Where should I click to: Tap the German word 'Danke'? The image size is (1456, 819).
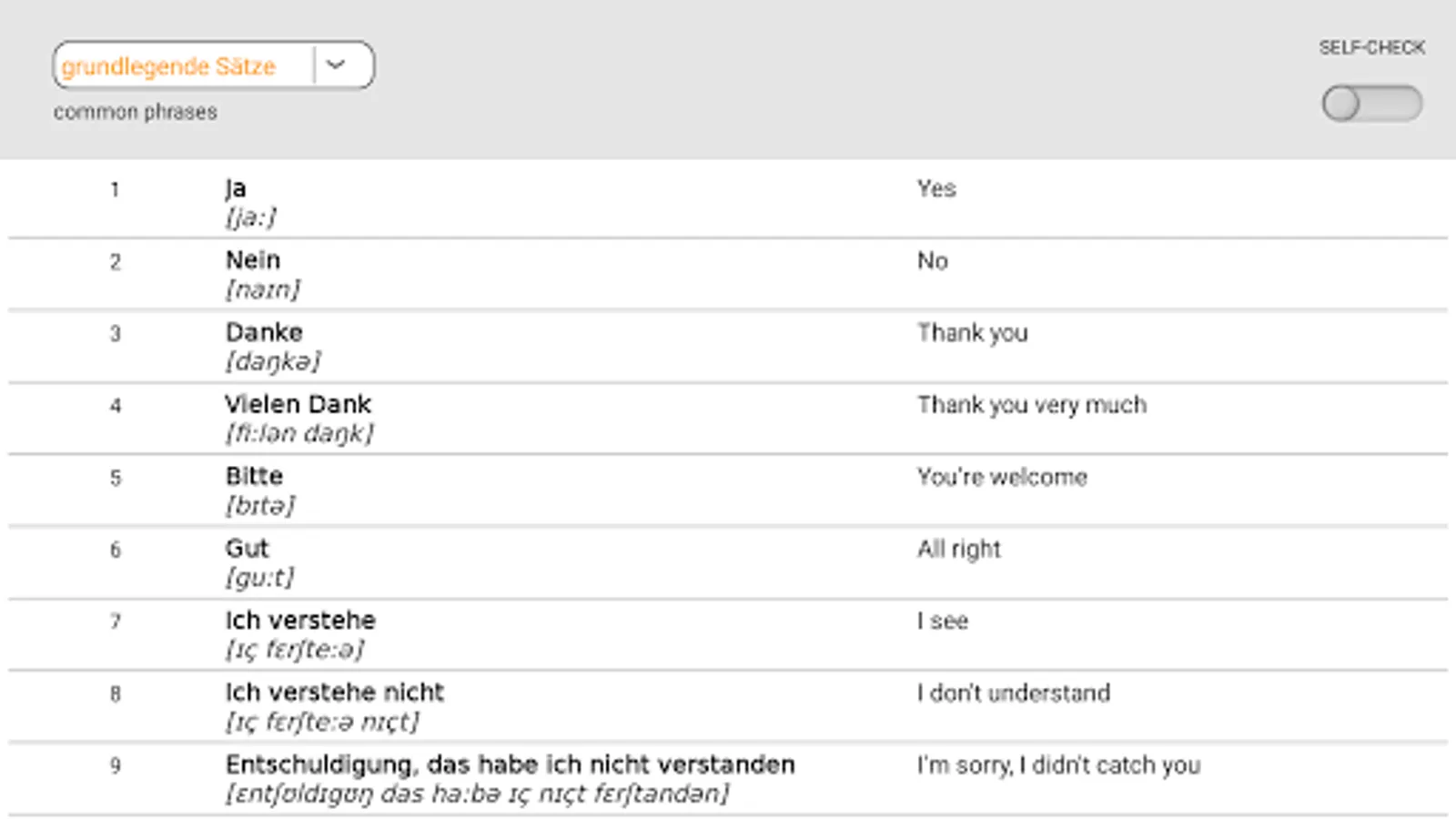264,332
